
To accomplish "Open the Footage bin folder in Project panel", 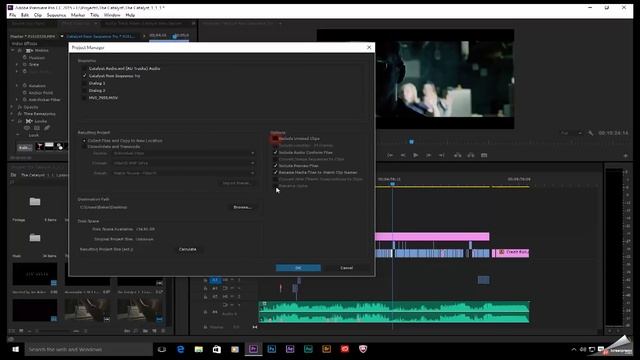I will click(35, 201).
